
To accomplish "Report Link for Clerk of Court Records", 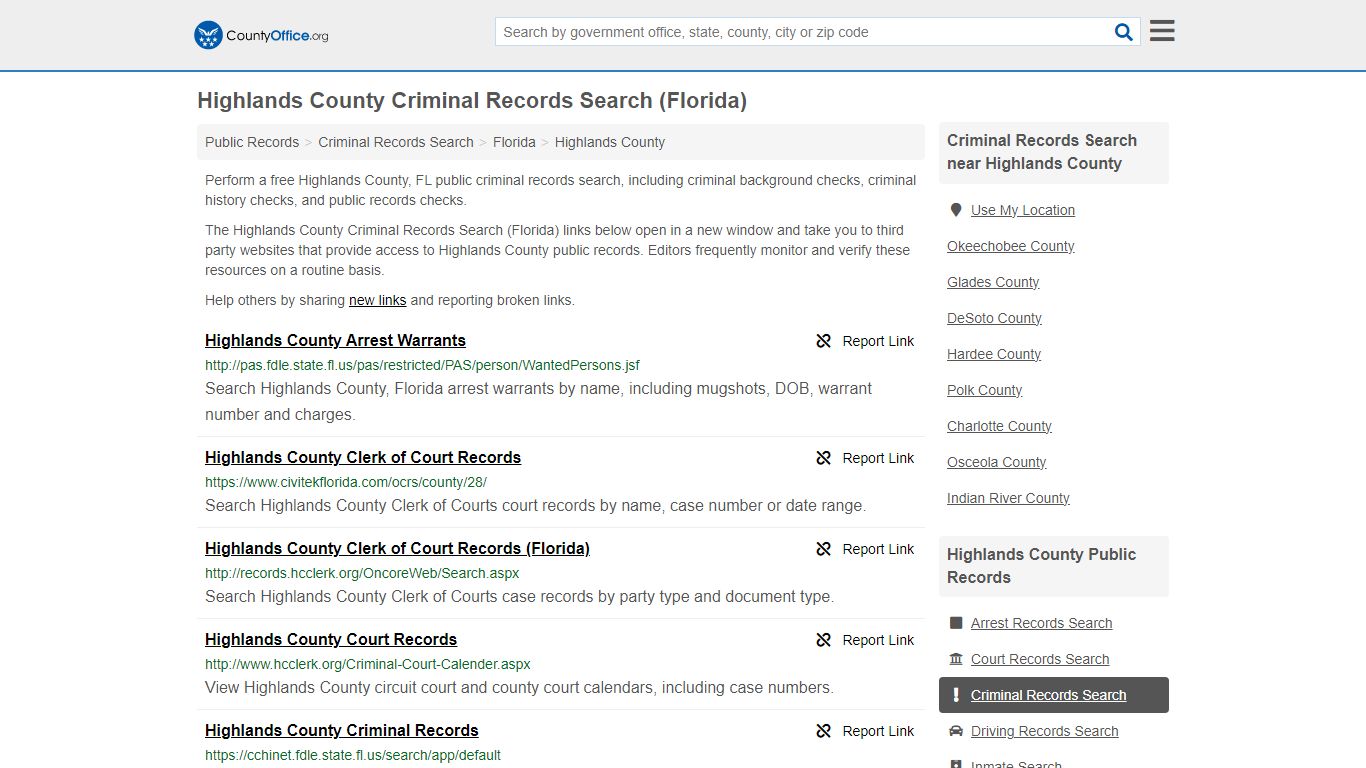I will [x=878, y=458].
